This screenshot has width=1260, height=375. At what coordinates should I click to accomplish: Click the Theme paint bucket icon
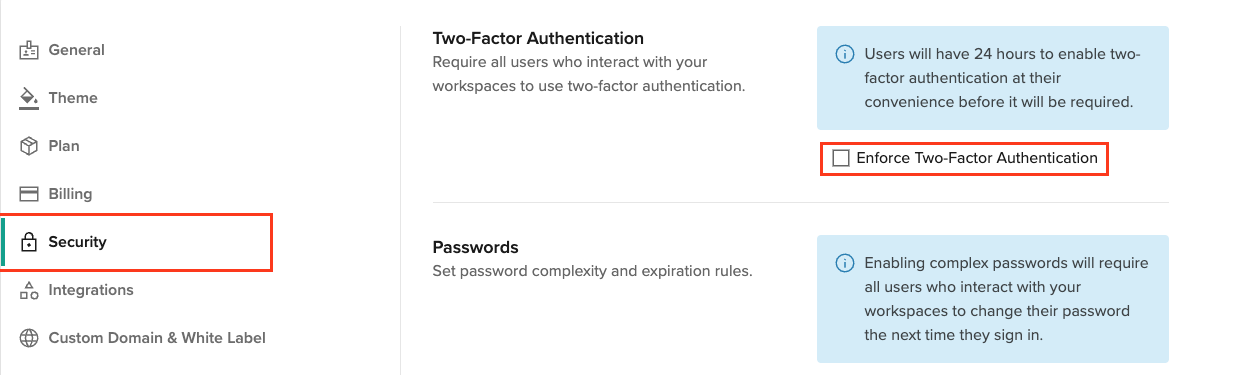pyautogui.click(x=29, y=98)
